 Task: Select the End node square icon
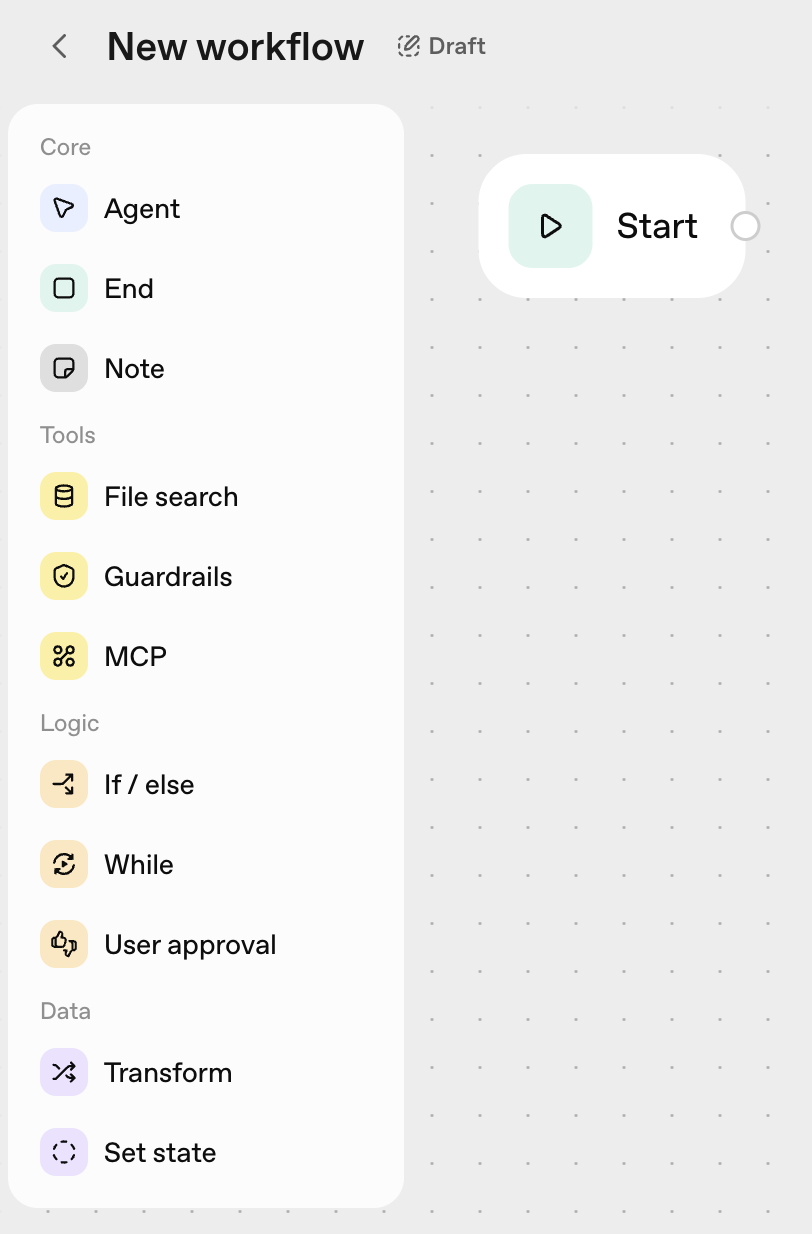[64, 288]
